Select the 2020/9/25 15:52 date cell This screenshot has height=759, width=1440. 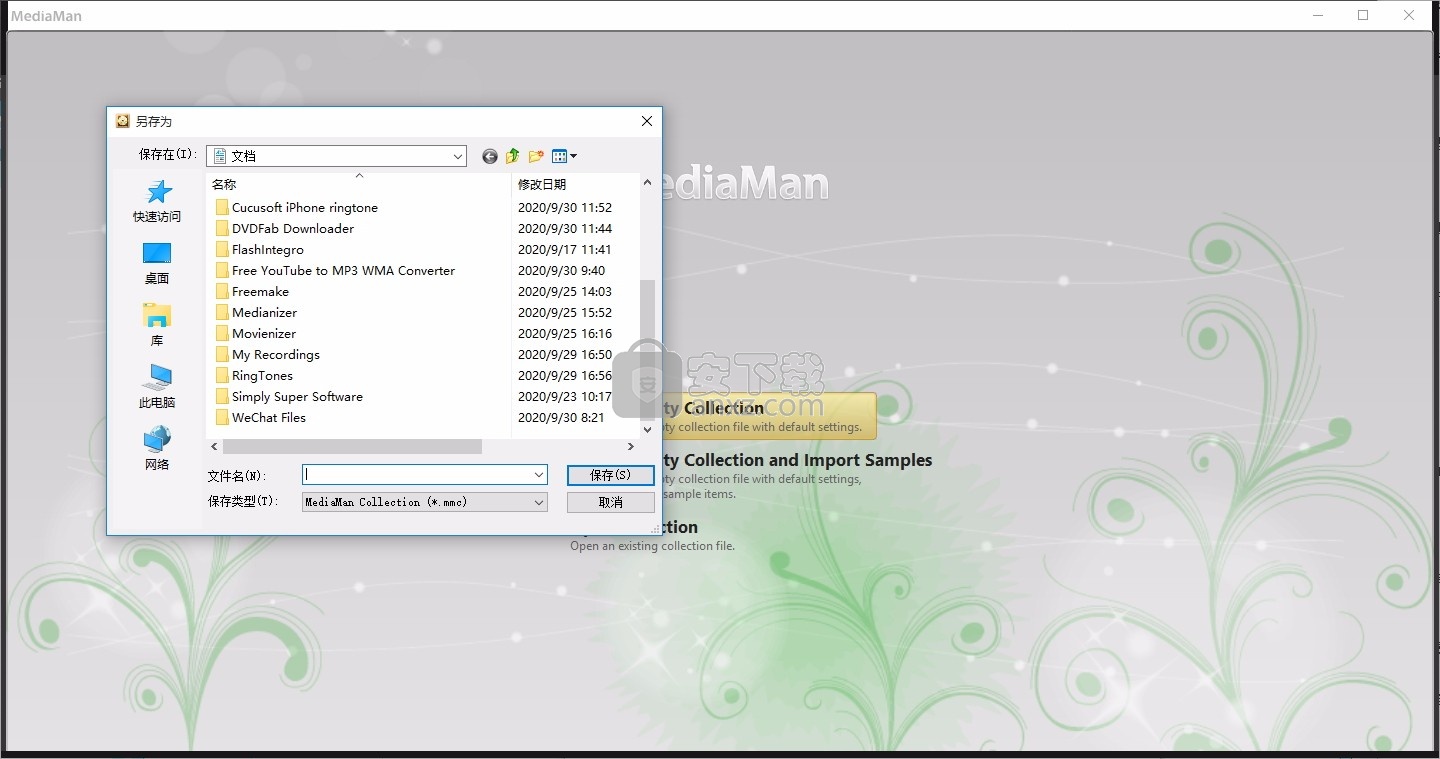pos(565,312)
